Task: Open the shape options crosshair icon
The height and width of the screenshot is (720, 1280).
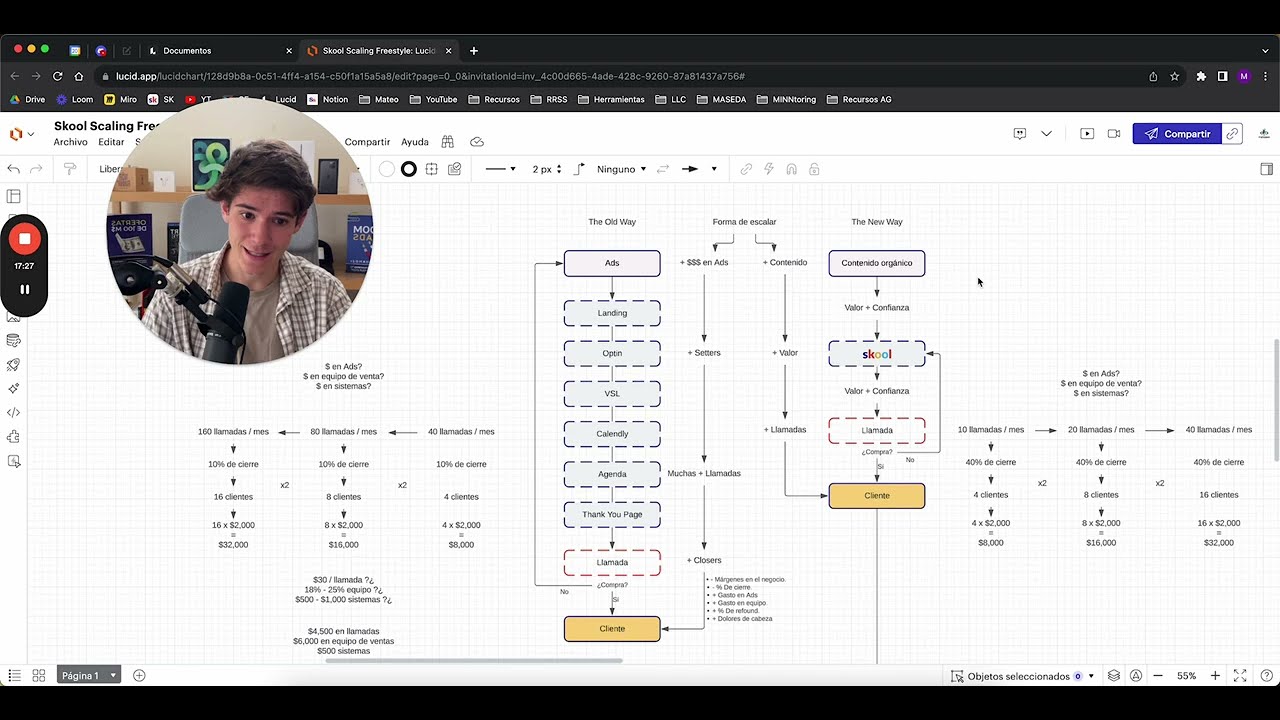Action: (x=432, y=169)
